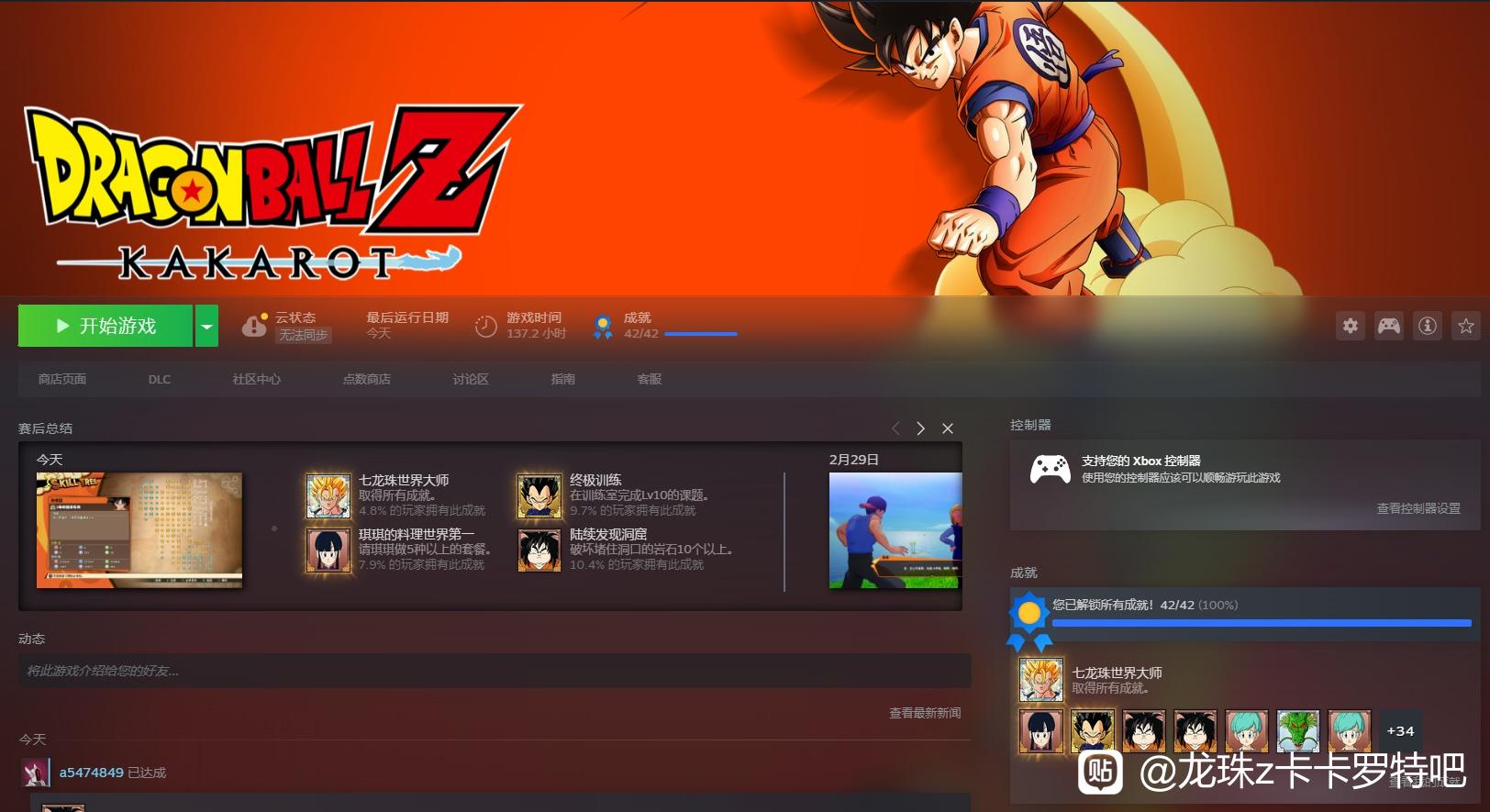The image size is (1490, 812).
Task: Open game settings gear icon
Action: point(1351,326)
